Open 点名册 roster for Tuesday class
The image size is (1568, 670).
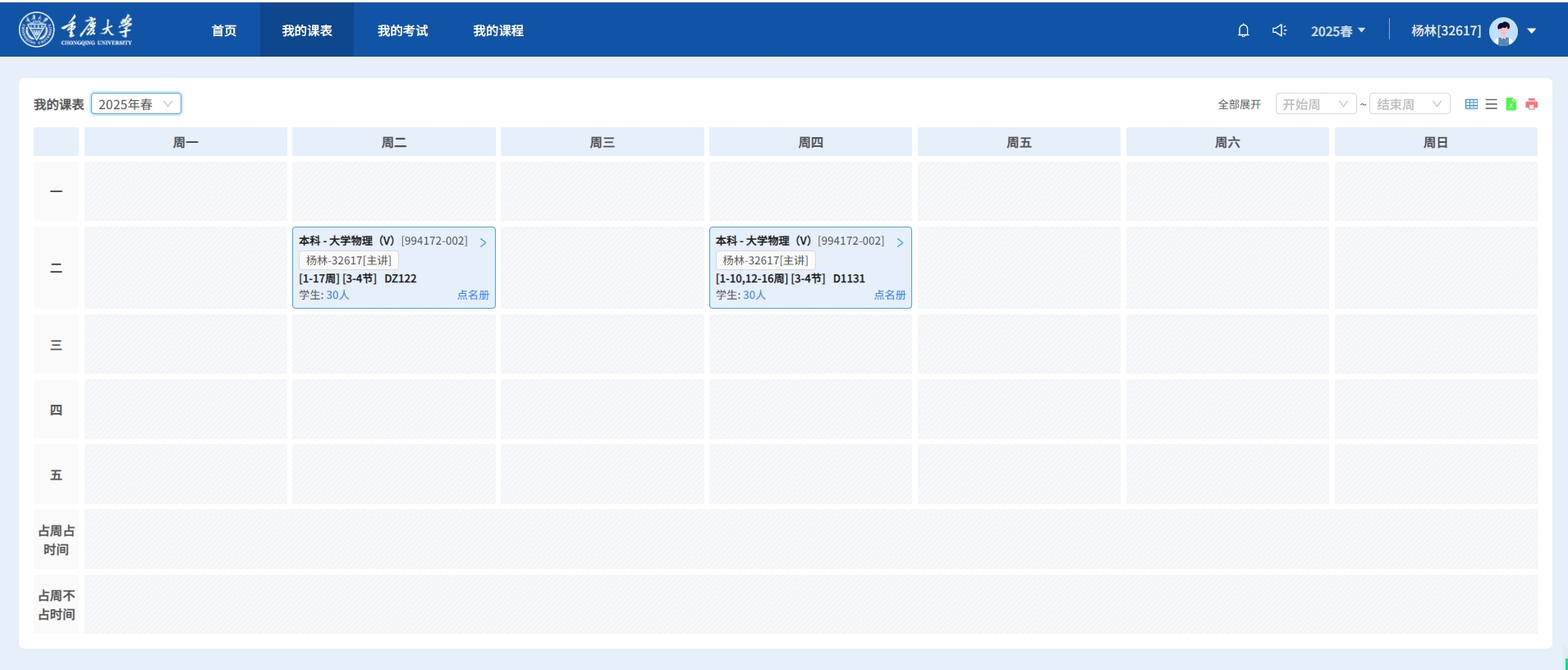point(473,295)
